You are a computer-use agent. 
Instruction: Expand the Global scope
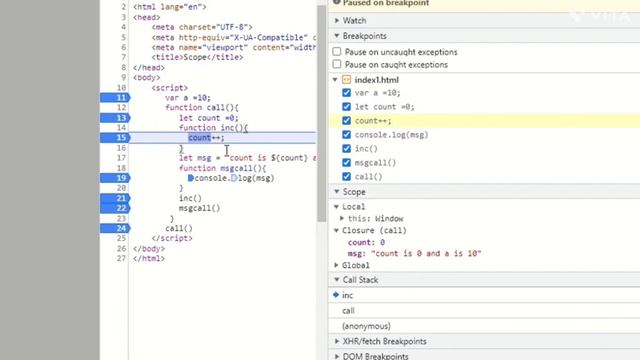pos(336,265)
